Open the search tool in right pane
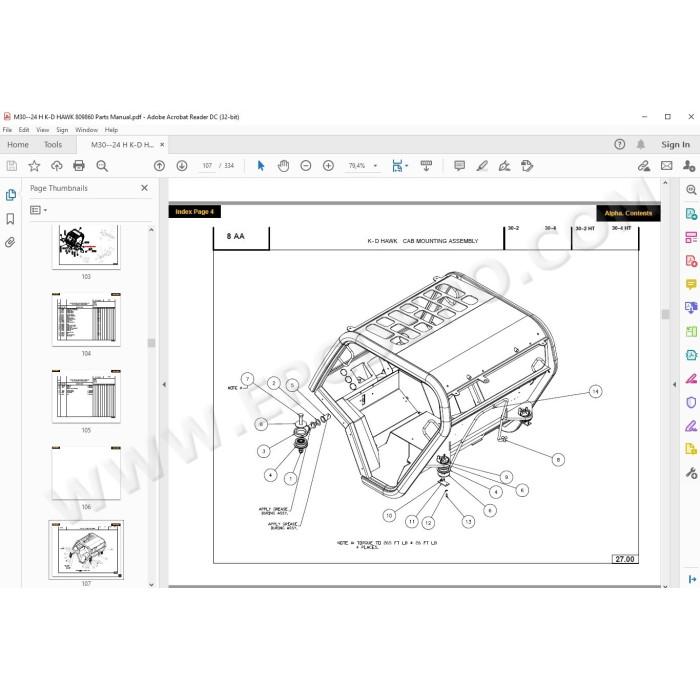This screenshot has height=700, width=700. [691, 190]
